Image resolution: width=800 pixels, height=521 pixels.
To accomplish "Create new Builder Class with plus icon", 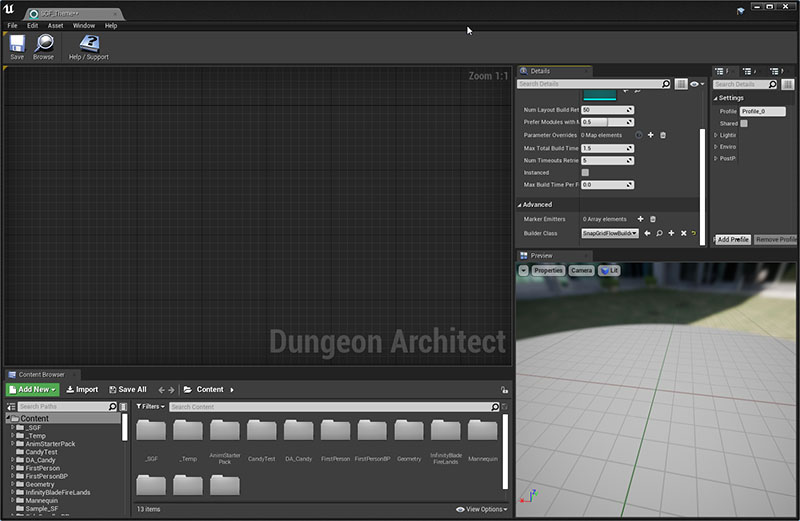I will pos(671,233).
